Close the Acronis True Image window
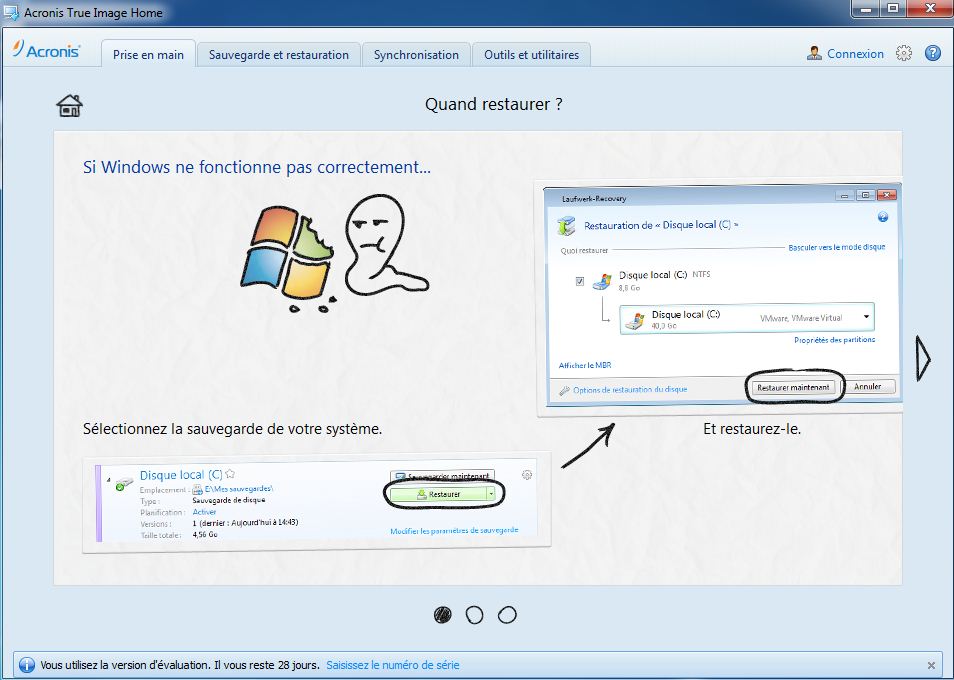The height and width of the screenshot is (680, 954). pyautogui.click(x=930, y=9)
